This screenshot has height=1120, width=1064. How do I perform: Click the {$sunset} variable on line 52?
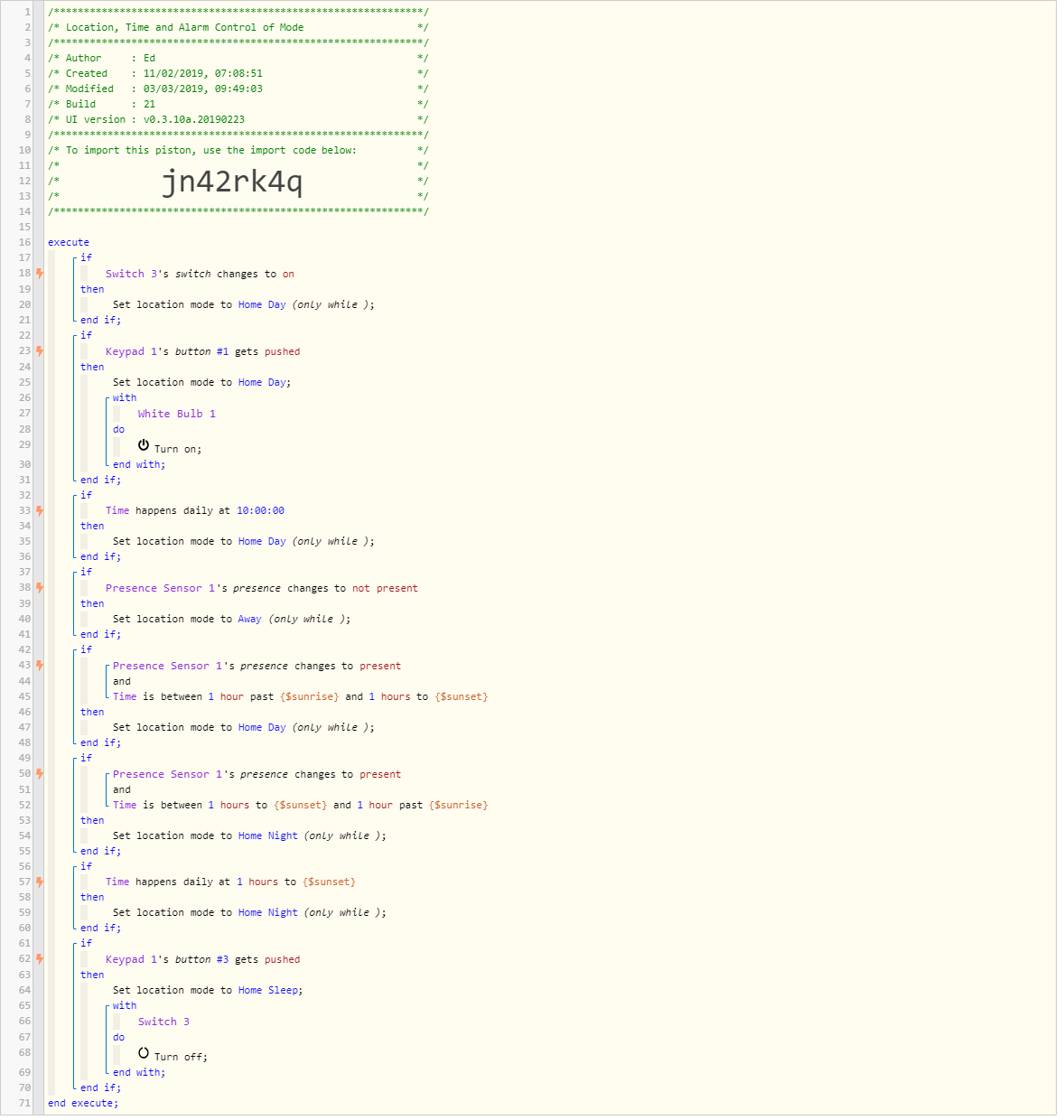click(301, 805)
